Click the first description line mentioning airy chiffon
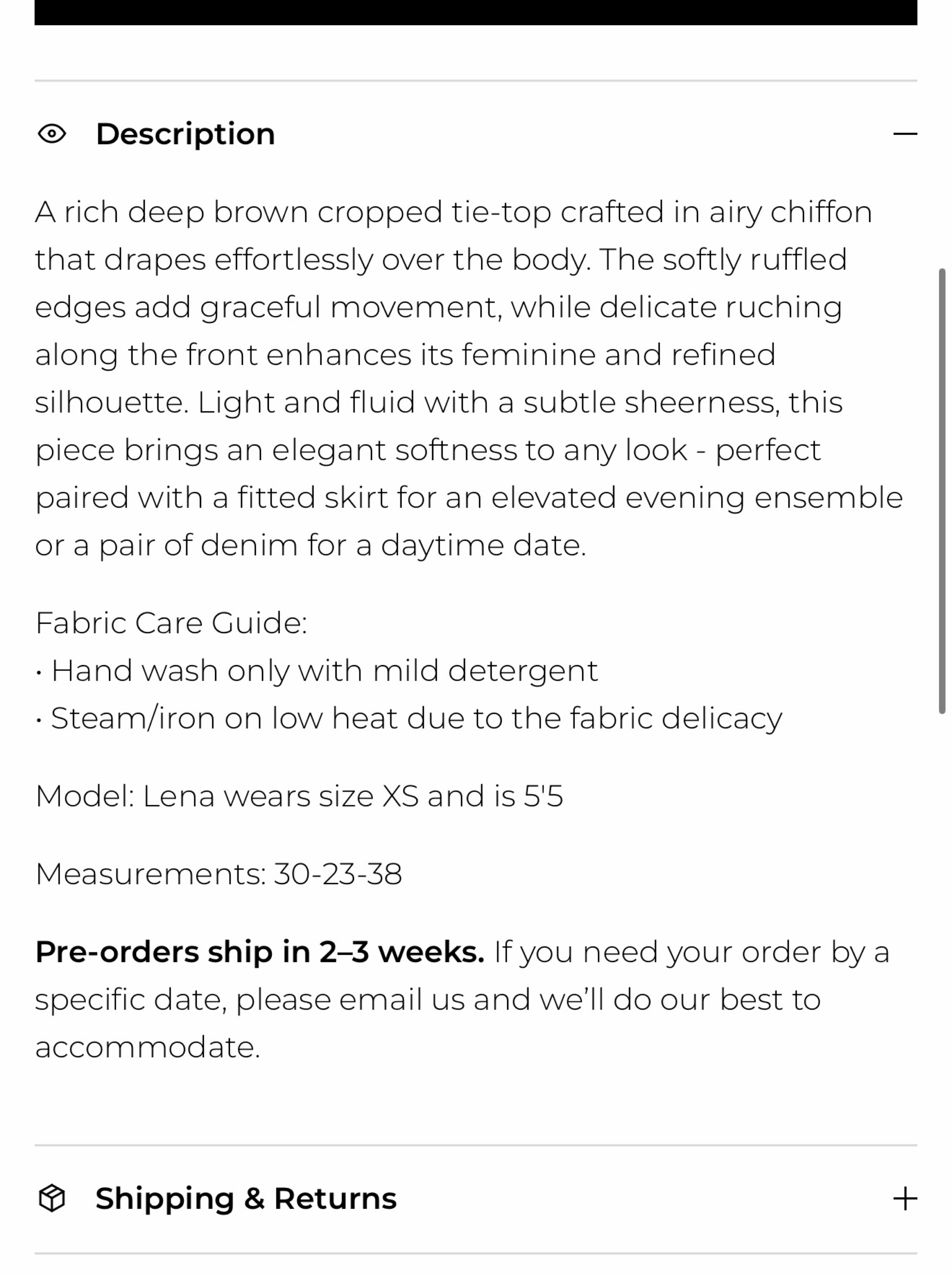Viewport: 952px width, 1274px height. point(453,212)
